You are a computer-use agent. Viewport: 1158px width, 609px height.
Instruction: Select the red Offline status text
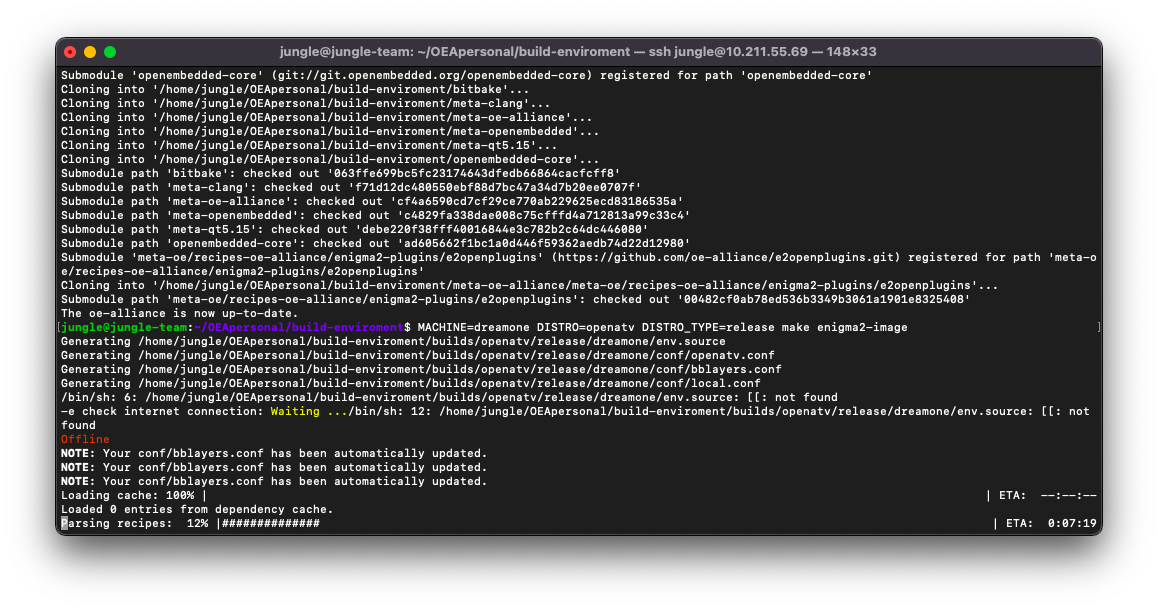point(85,439)
